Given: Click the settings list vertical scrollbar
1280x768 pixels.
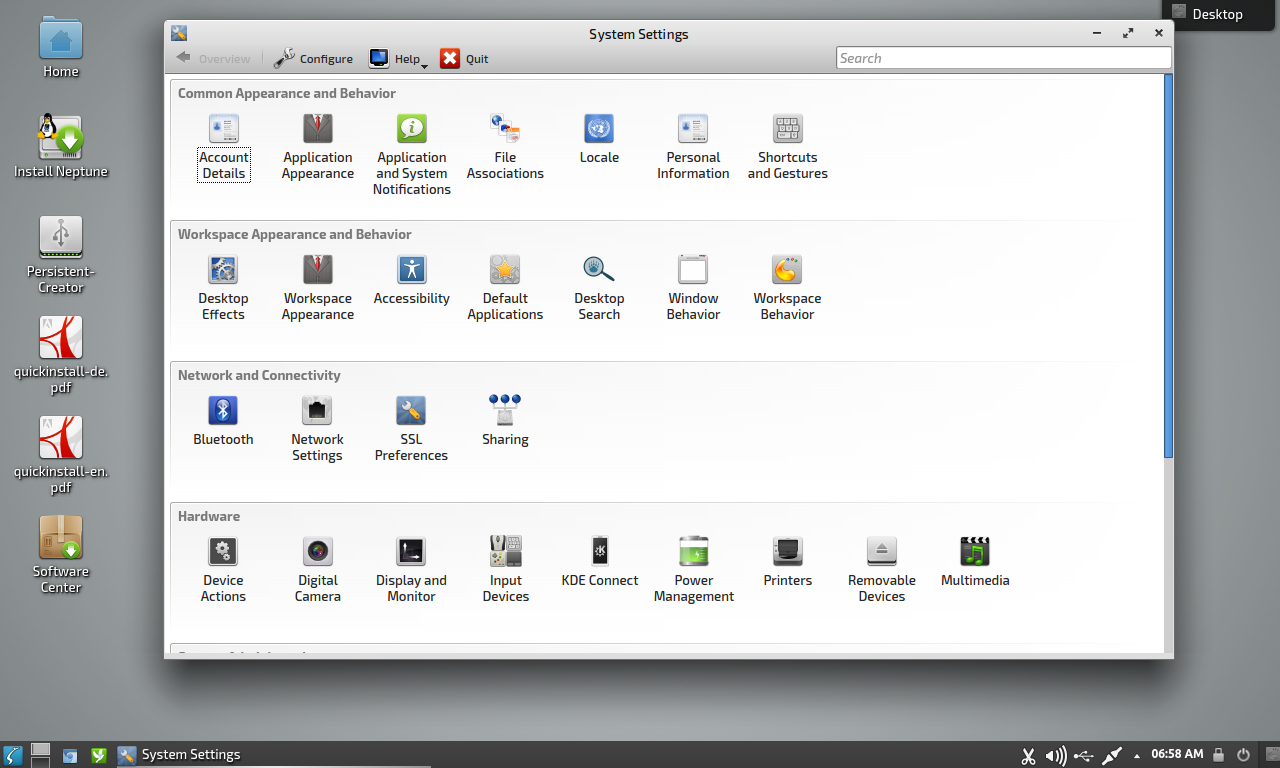Looking at the screenshot, I should [1168, 265].
